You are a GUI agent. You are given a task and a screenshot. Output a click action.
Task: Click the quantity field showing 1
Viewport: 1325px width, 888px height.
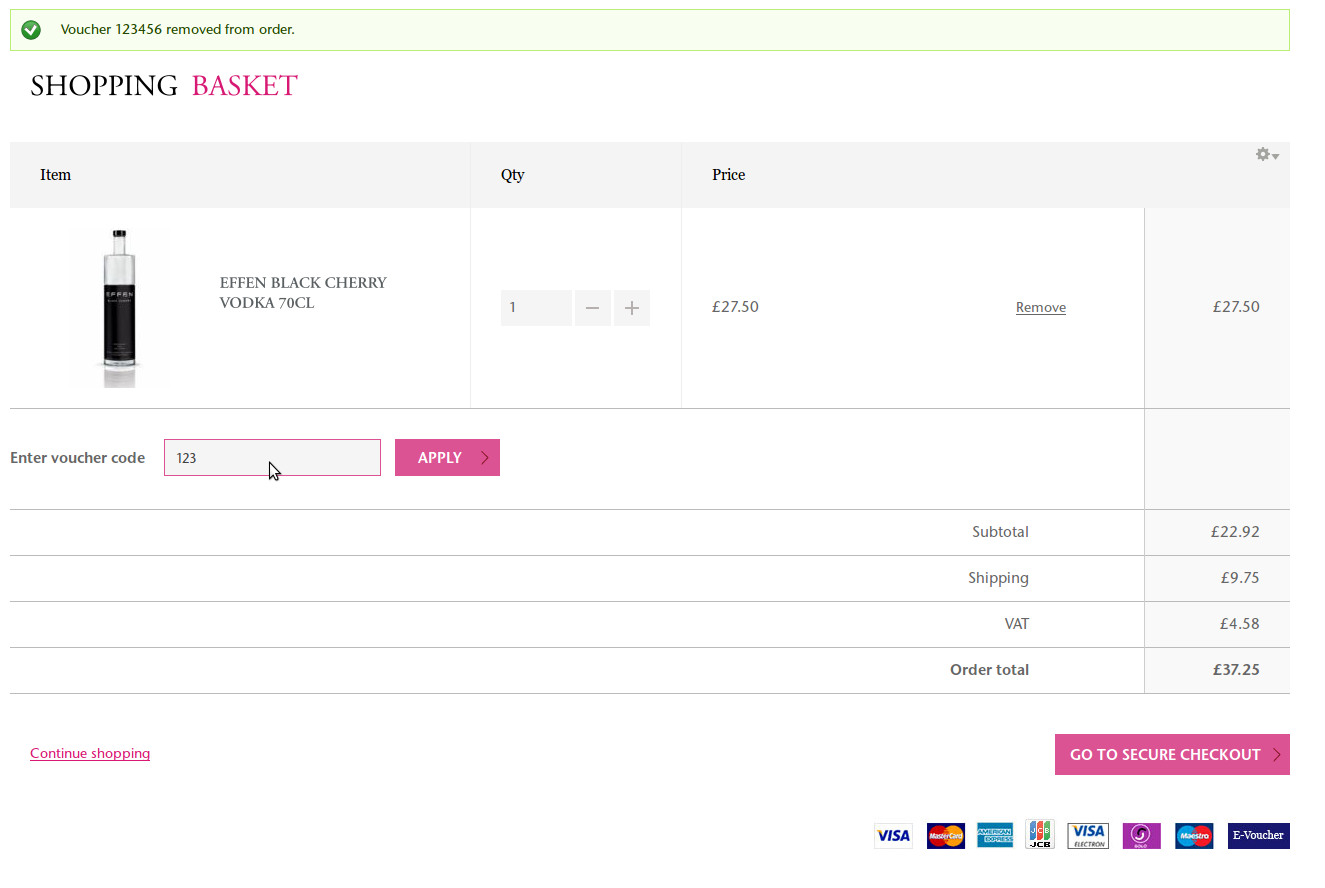tap(536, 308)
